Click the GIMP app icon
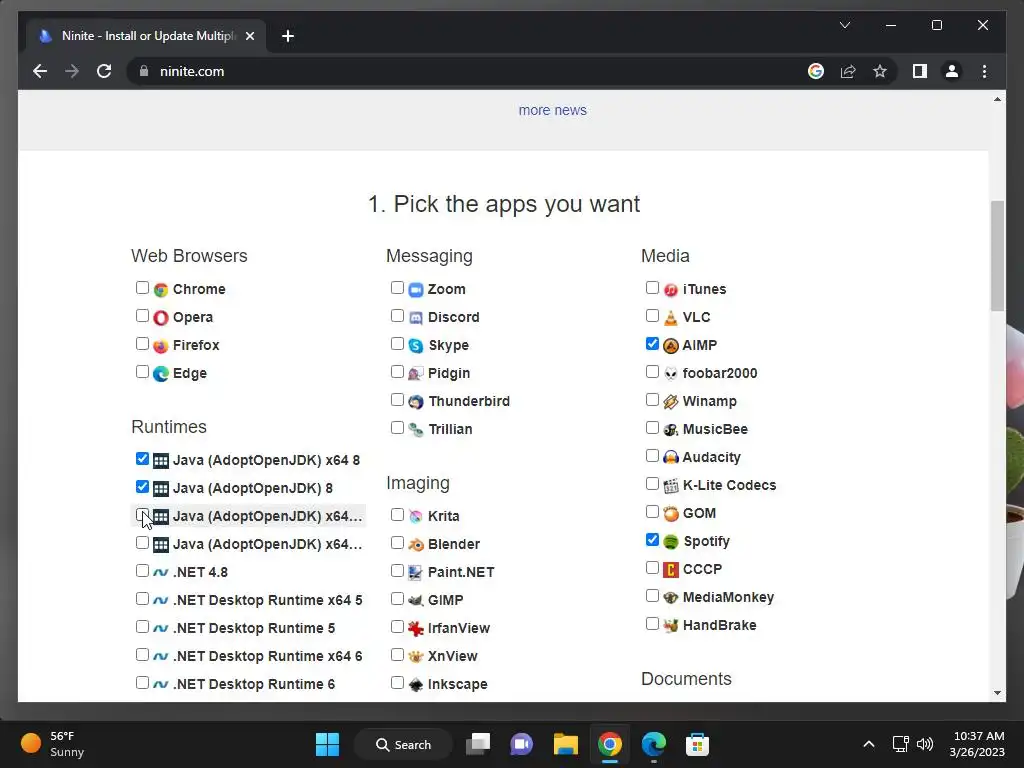The height and width of the screenshot is (768, 1024). (416, 600)
